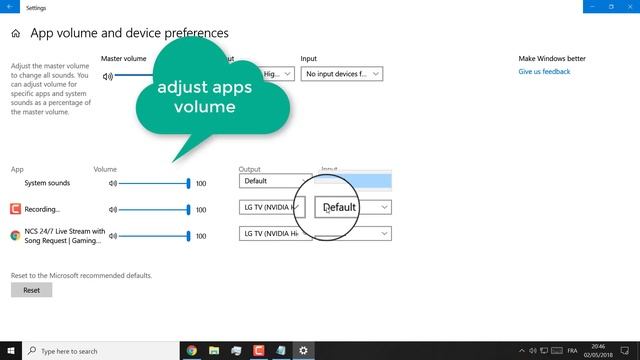Click the System sounds volume value 100

[201, 184]
